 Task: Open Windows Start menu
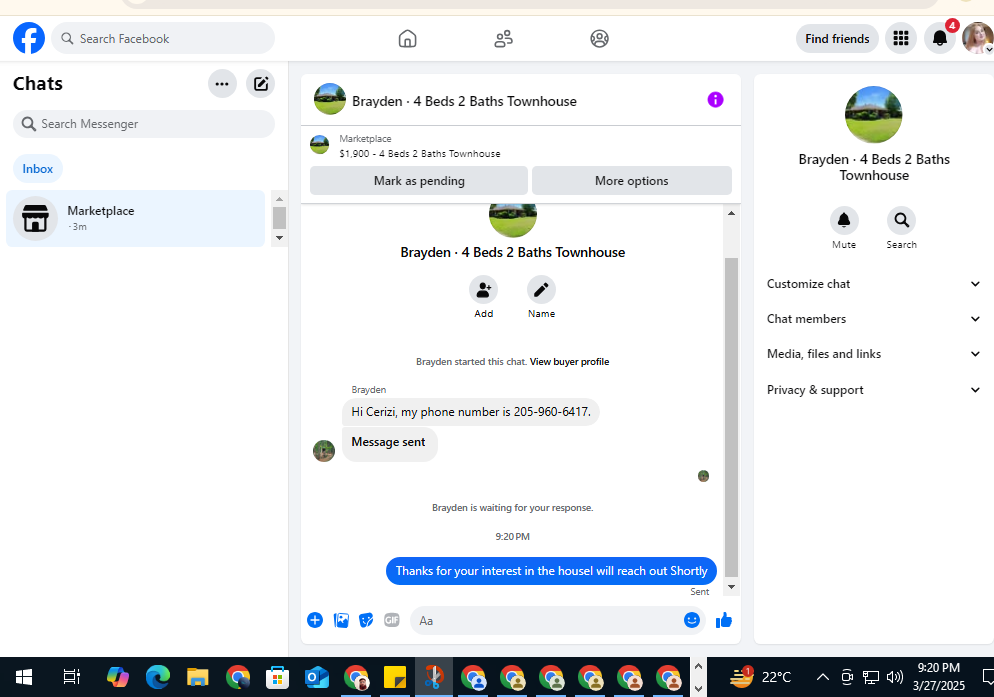point(24,677)
